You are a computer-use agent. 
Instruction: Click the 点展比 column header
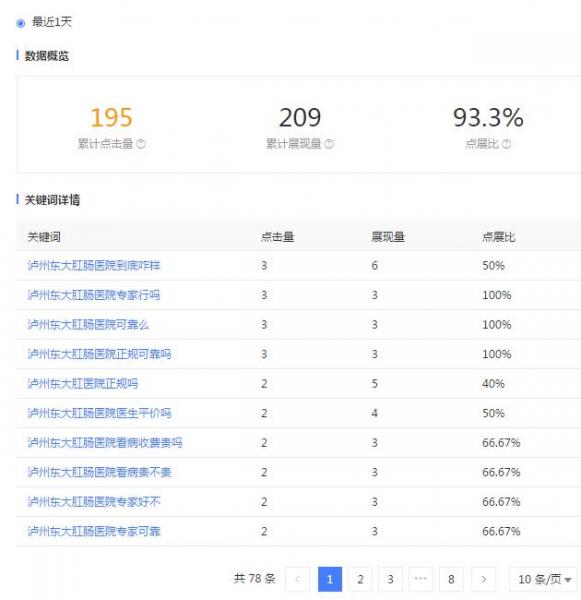pos(499,237)
